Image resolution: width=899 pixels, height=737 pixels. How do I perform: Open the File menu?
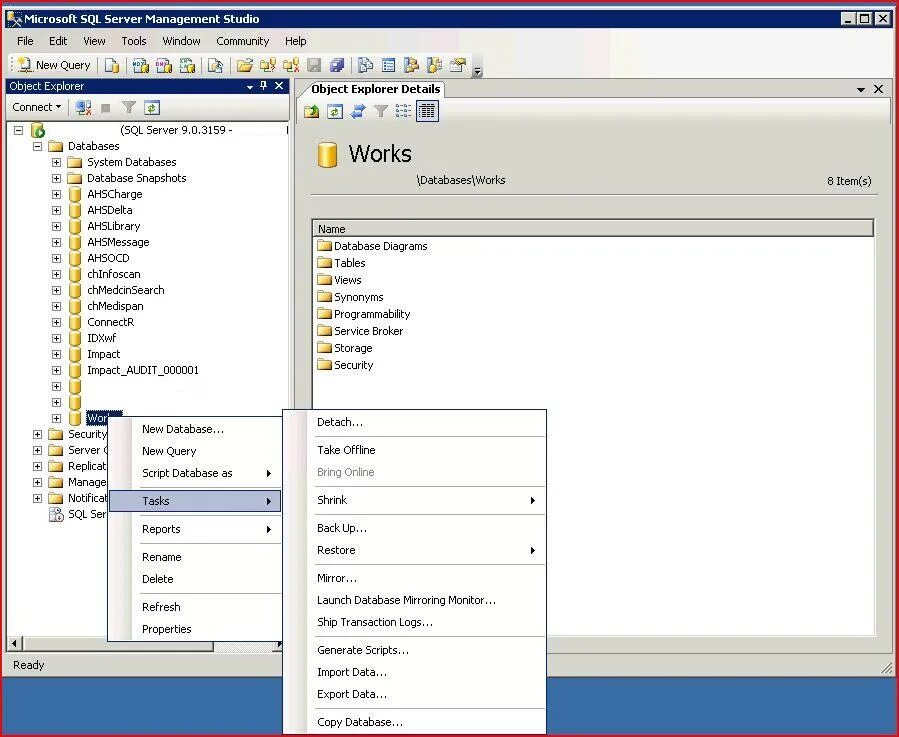pyautogui.click(x=25, y=41)
